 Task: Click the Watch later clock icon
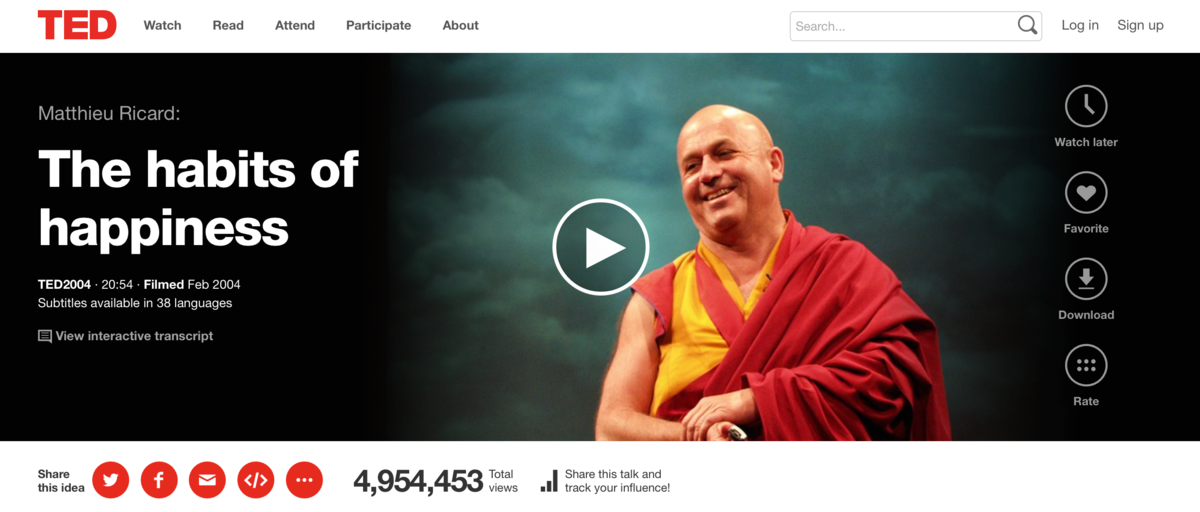click(1086, 106)
